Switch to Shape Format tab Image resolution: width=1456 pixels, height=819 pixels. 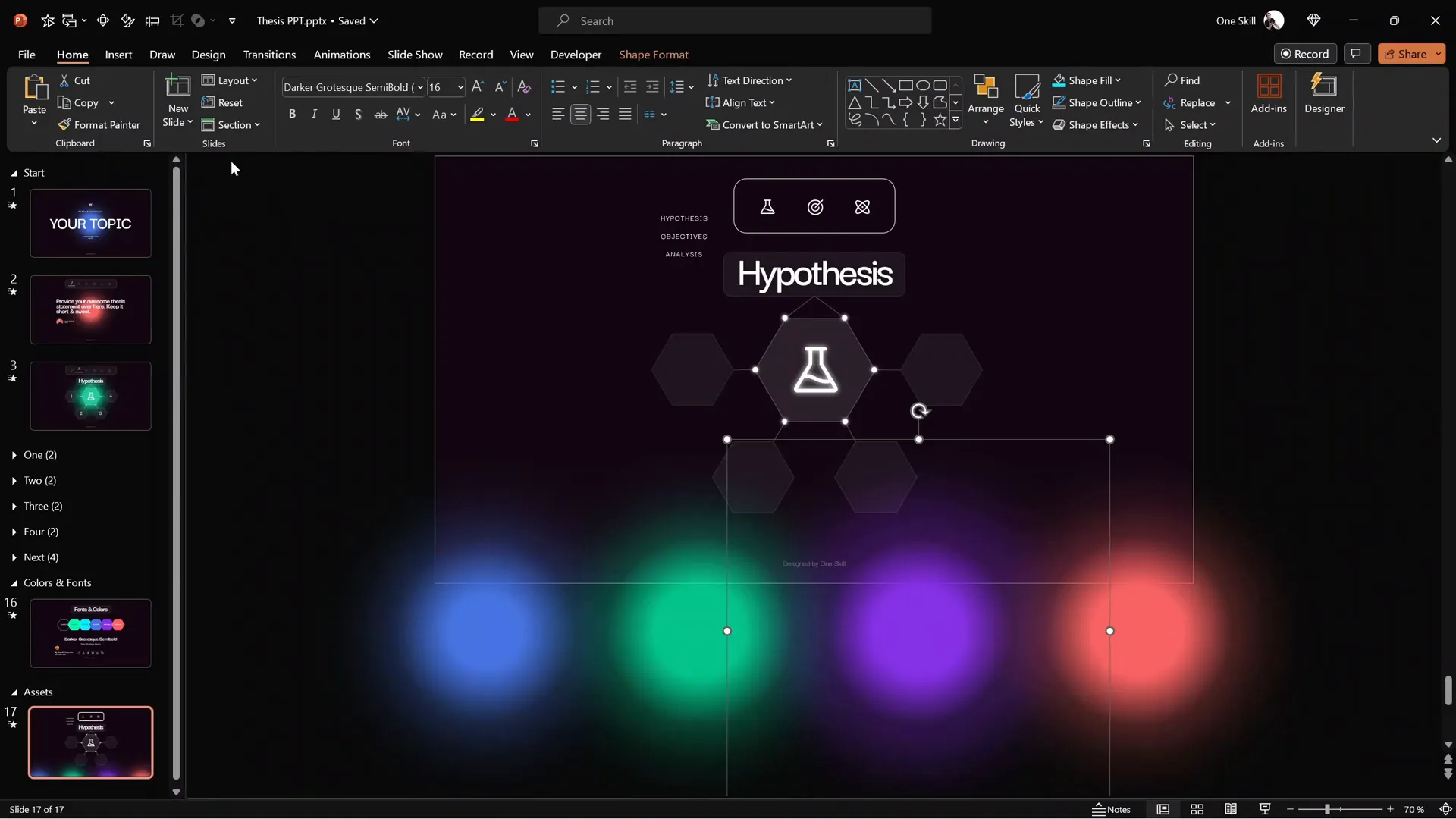654,55
